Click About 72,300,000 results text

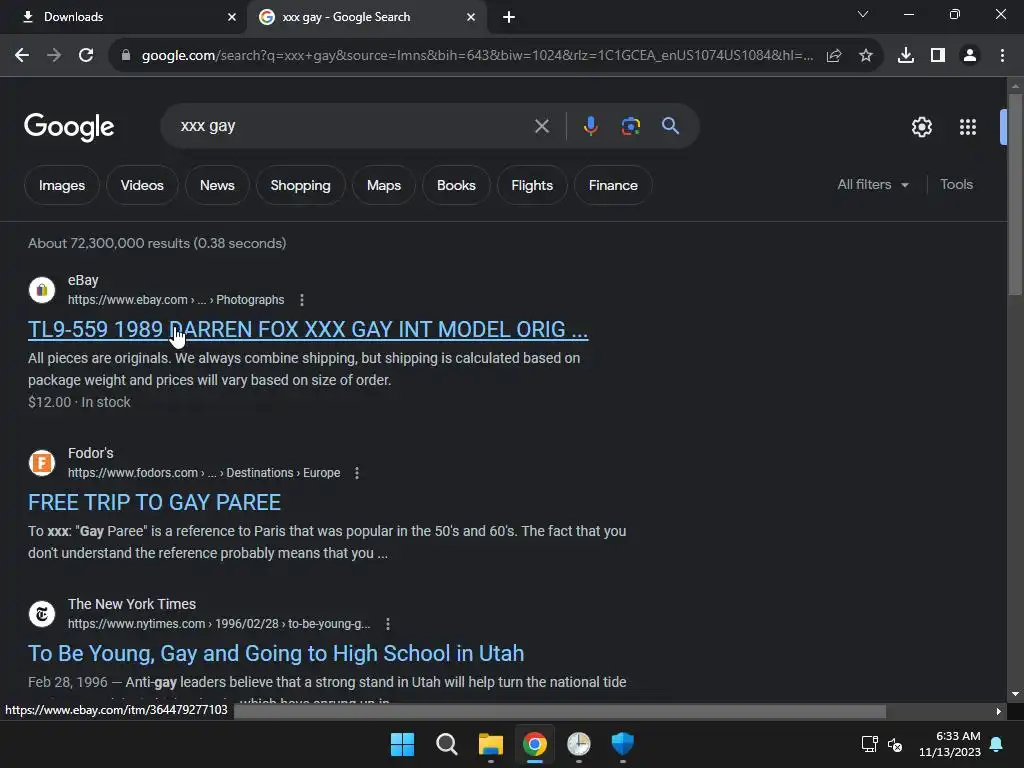(157, 244)
